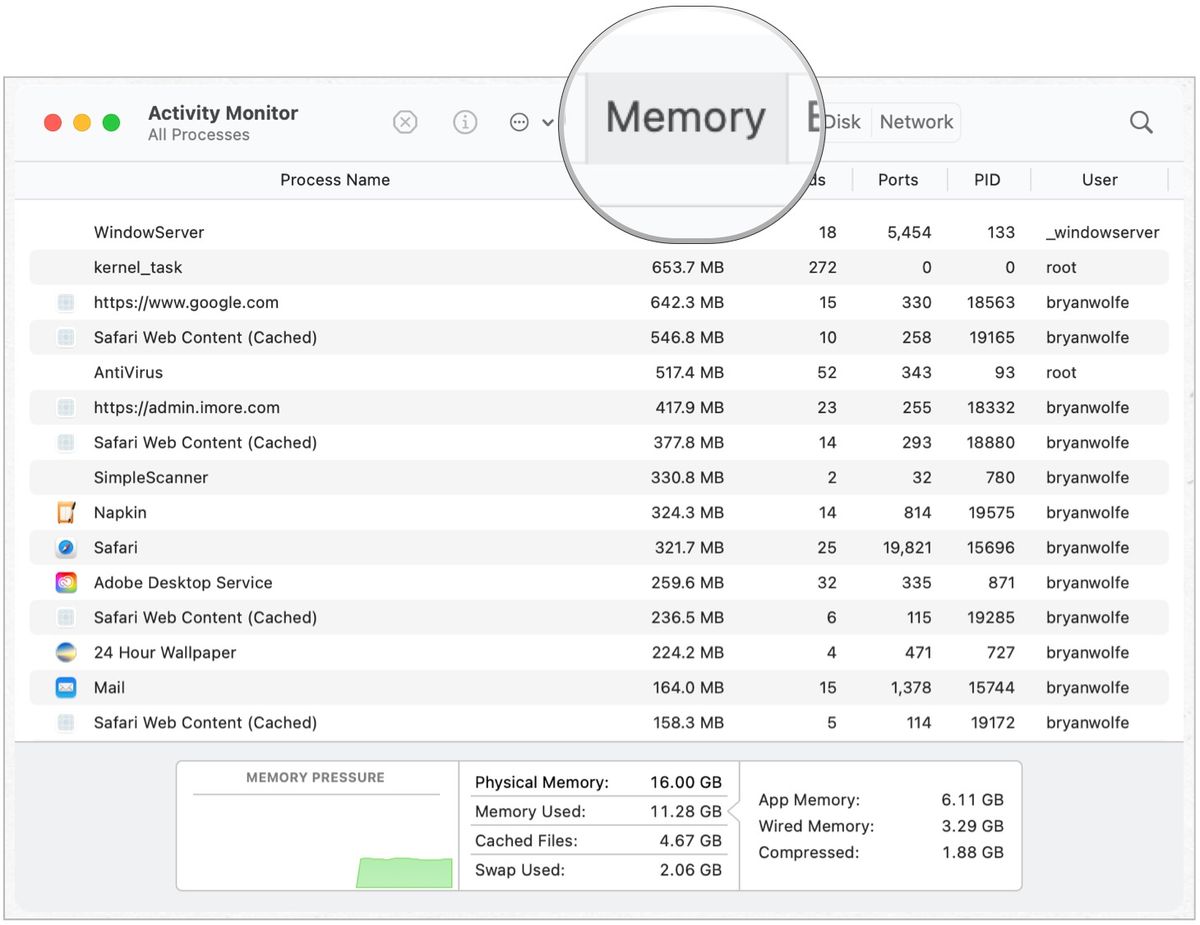Stop a process using the X icon
The width and height of the screenshot is (1200, 925).
[x=405, y=121]
